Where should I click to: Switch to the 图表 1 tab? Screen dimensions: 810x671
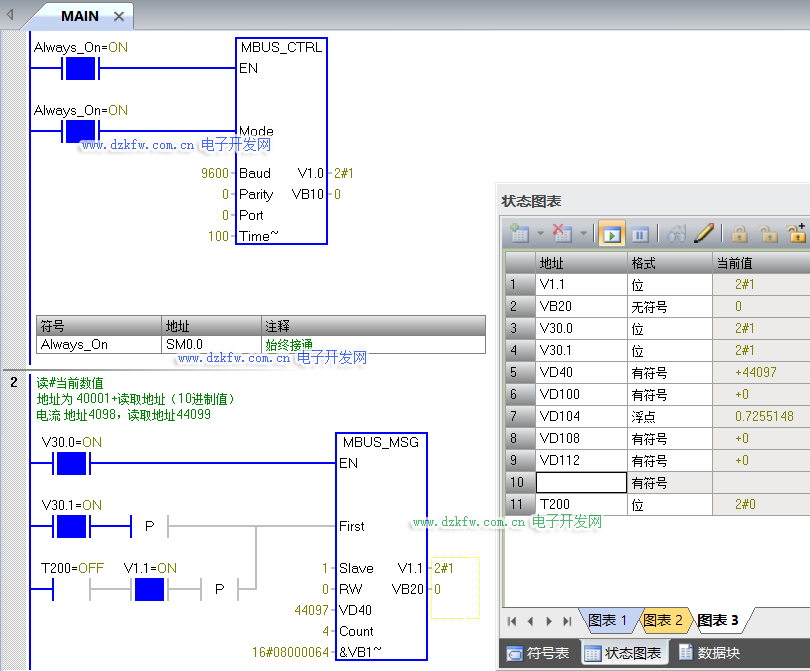point(607,620)
